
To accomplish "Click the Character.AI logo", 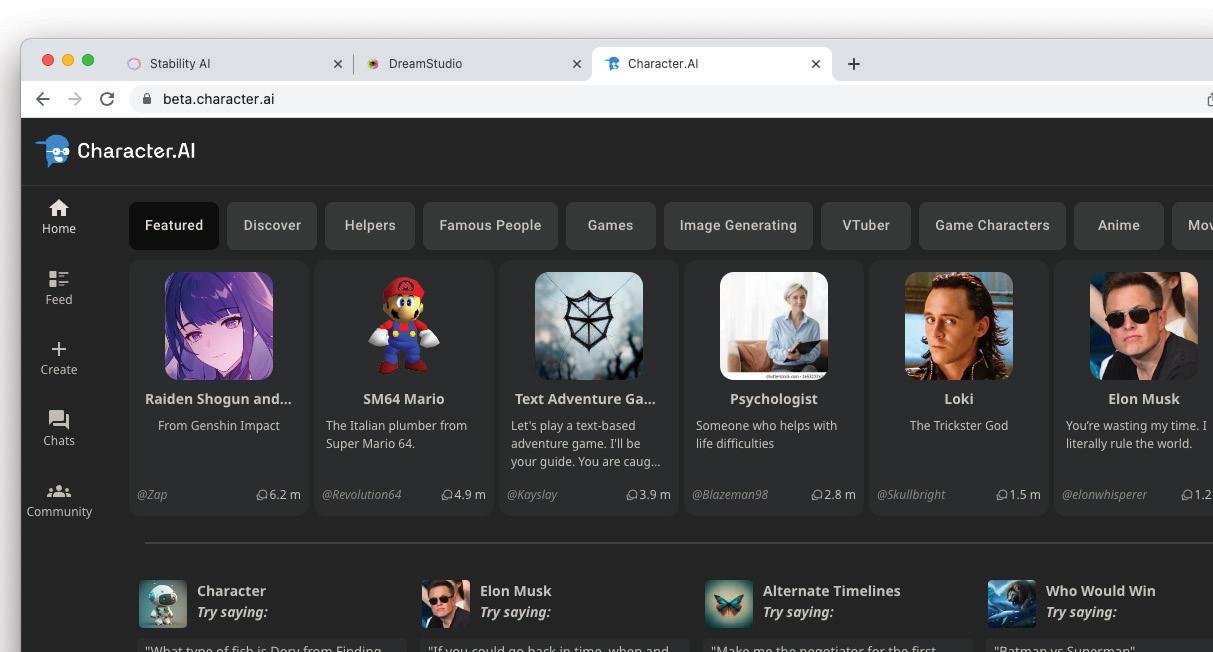I will pos(116,151).
